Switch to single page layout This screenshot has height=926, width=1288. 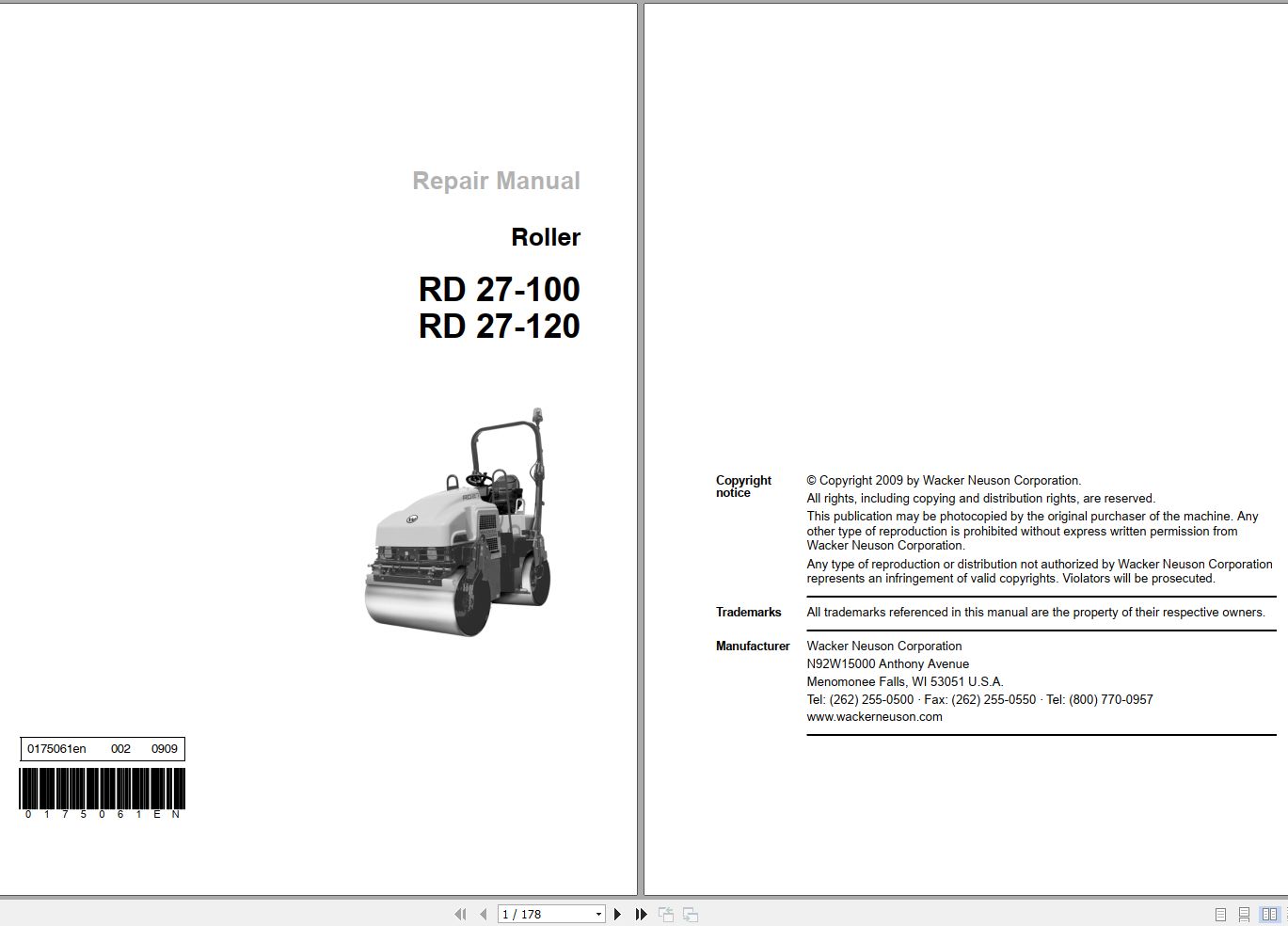point(1220,914)
